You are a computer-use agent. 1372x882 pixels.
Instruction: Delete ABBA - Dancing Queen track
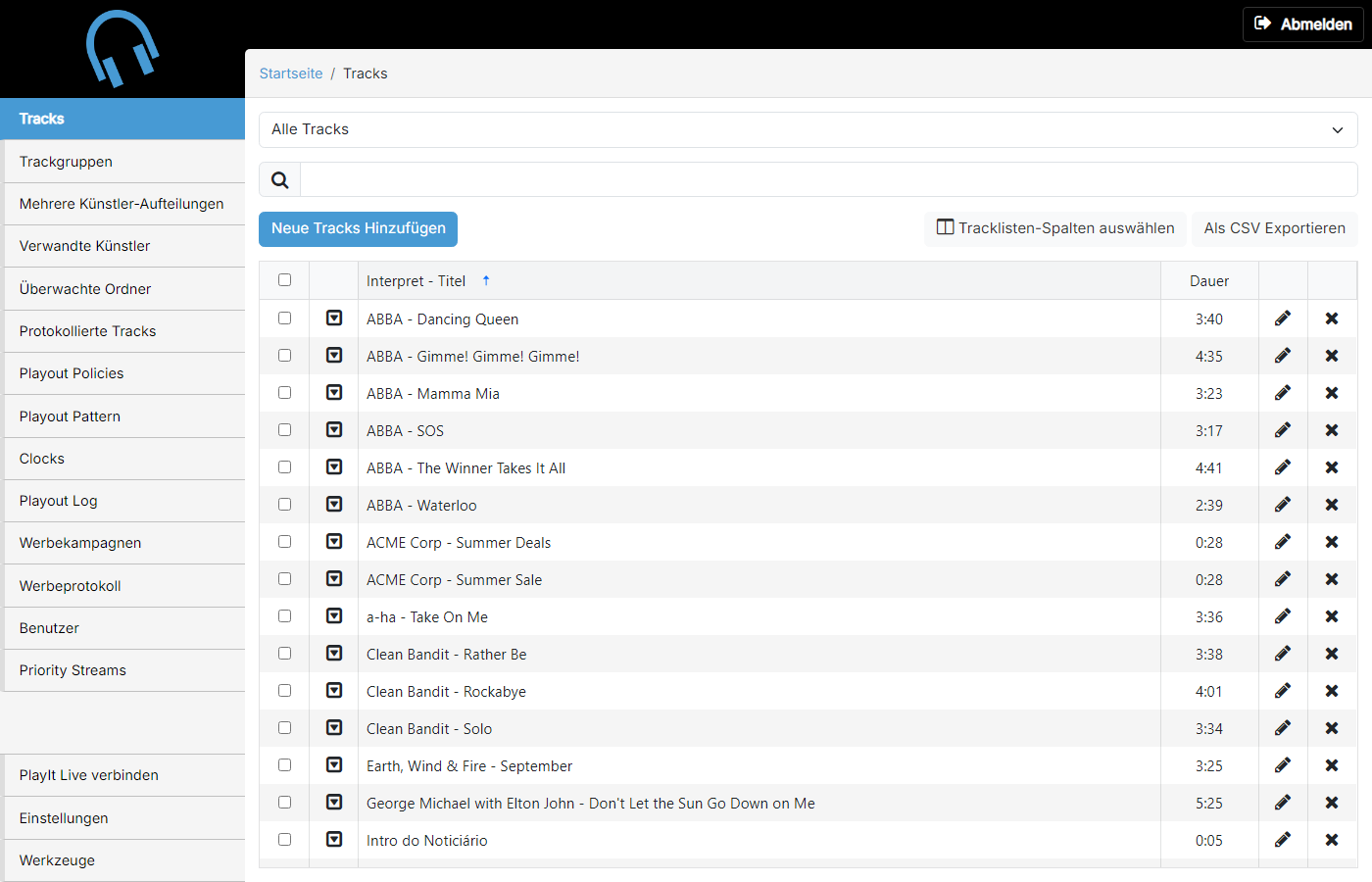(1332, 318)
